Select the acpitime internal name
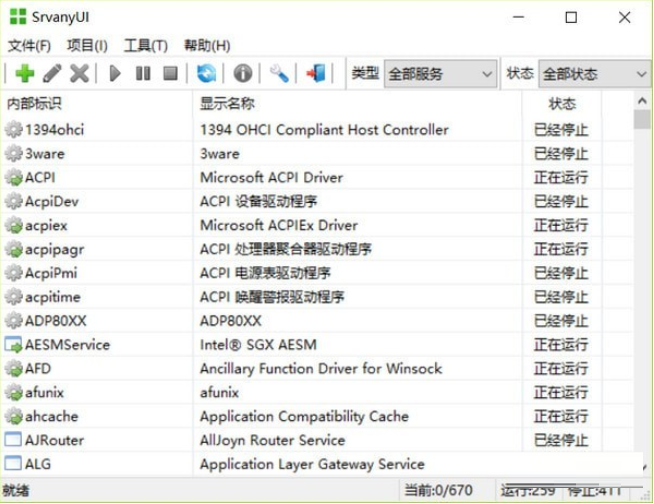Screen dimensions: 654x504 pos(53,297)
